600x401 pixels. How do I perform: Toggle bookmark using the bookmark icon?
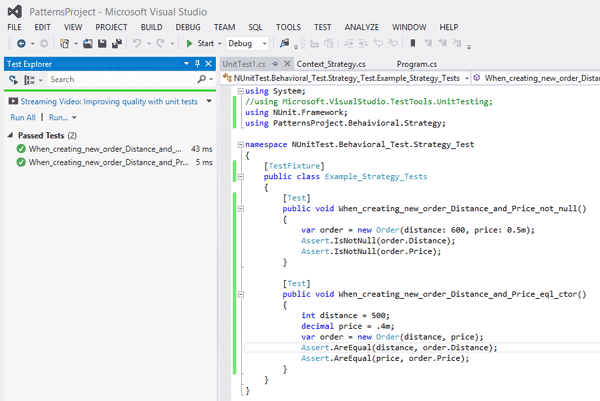point(412,43)
